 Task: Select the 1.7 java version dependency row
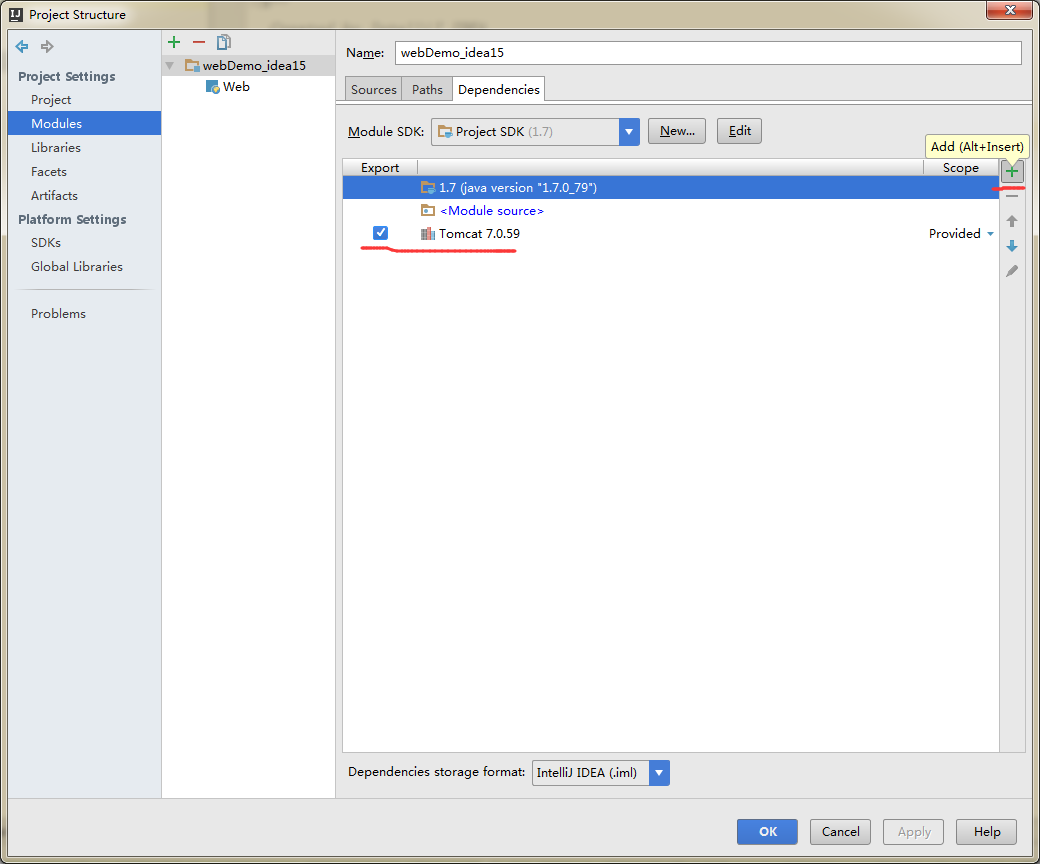[x=671, y=188]
